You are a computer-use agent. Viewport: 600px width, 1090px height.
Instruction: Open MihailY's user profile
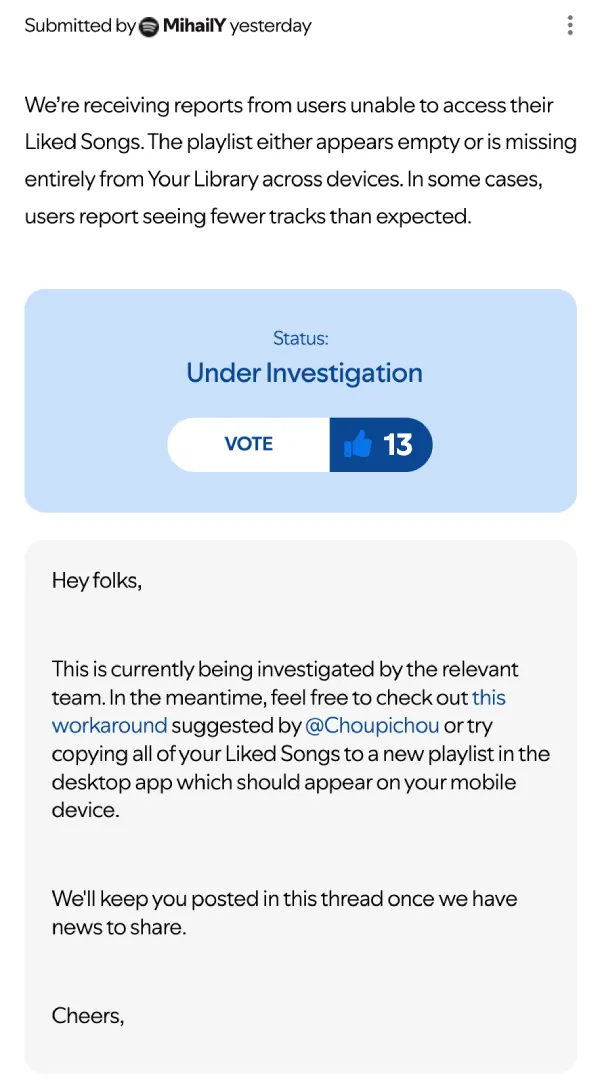194,27
